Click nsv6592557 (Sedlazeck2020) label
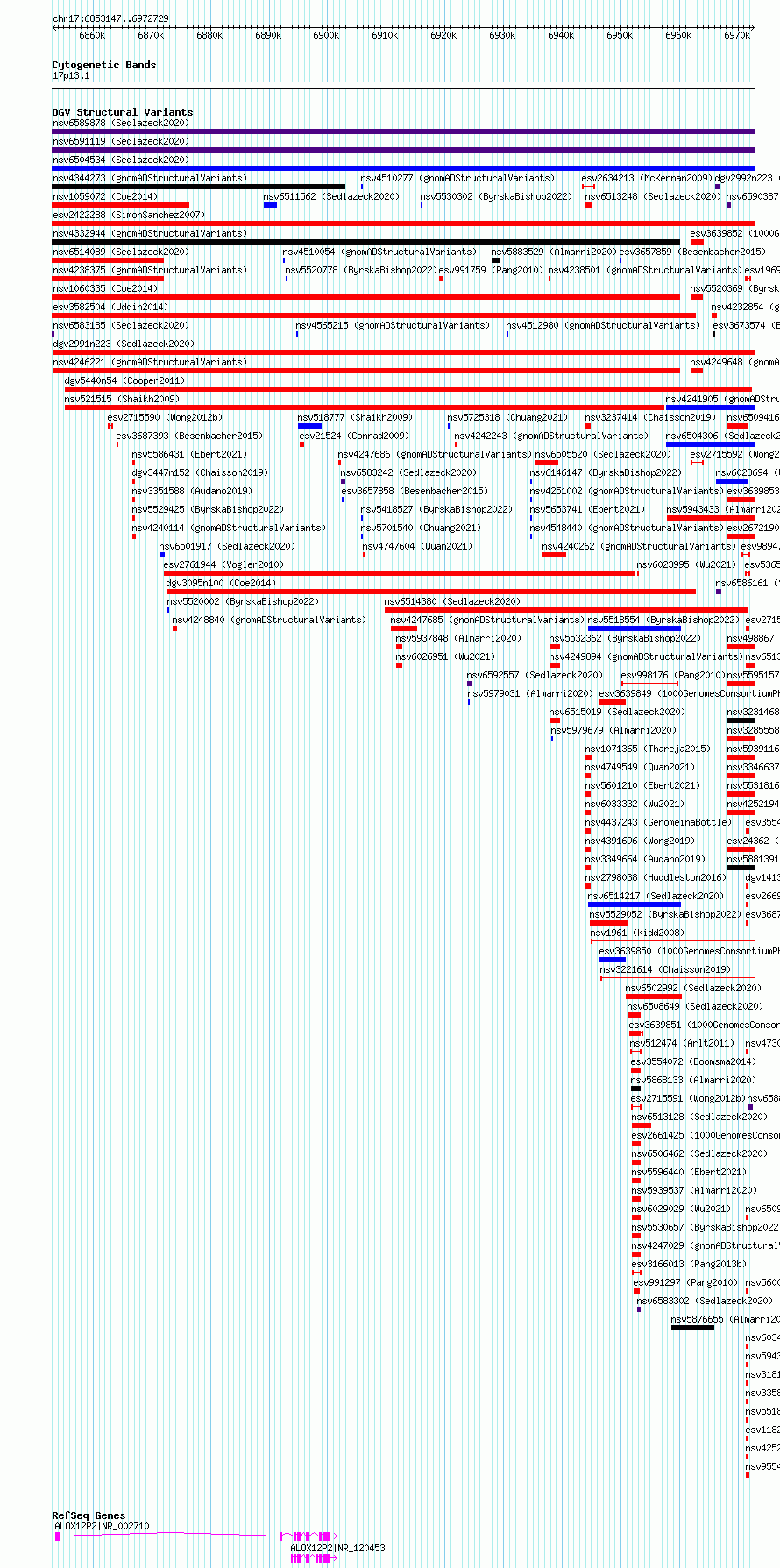 [x=535, y=675]
